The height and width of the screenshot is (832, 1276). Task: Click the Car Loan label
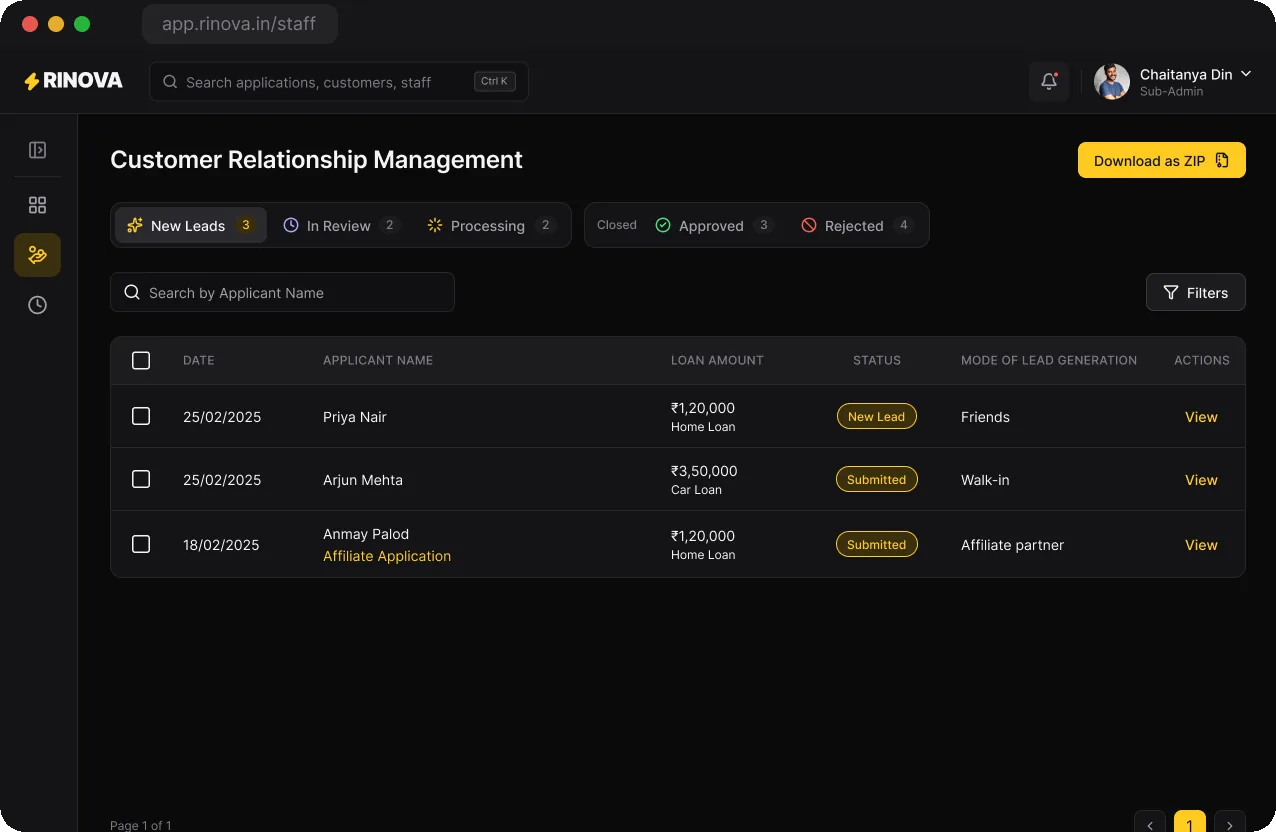click(696, 490)
